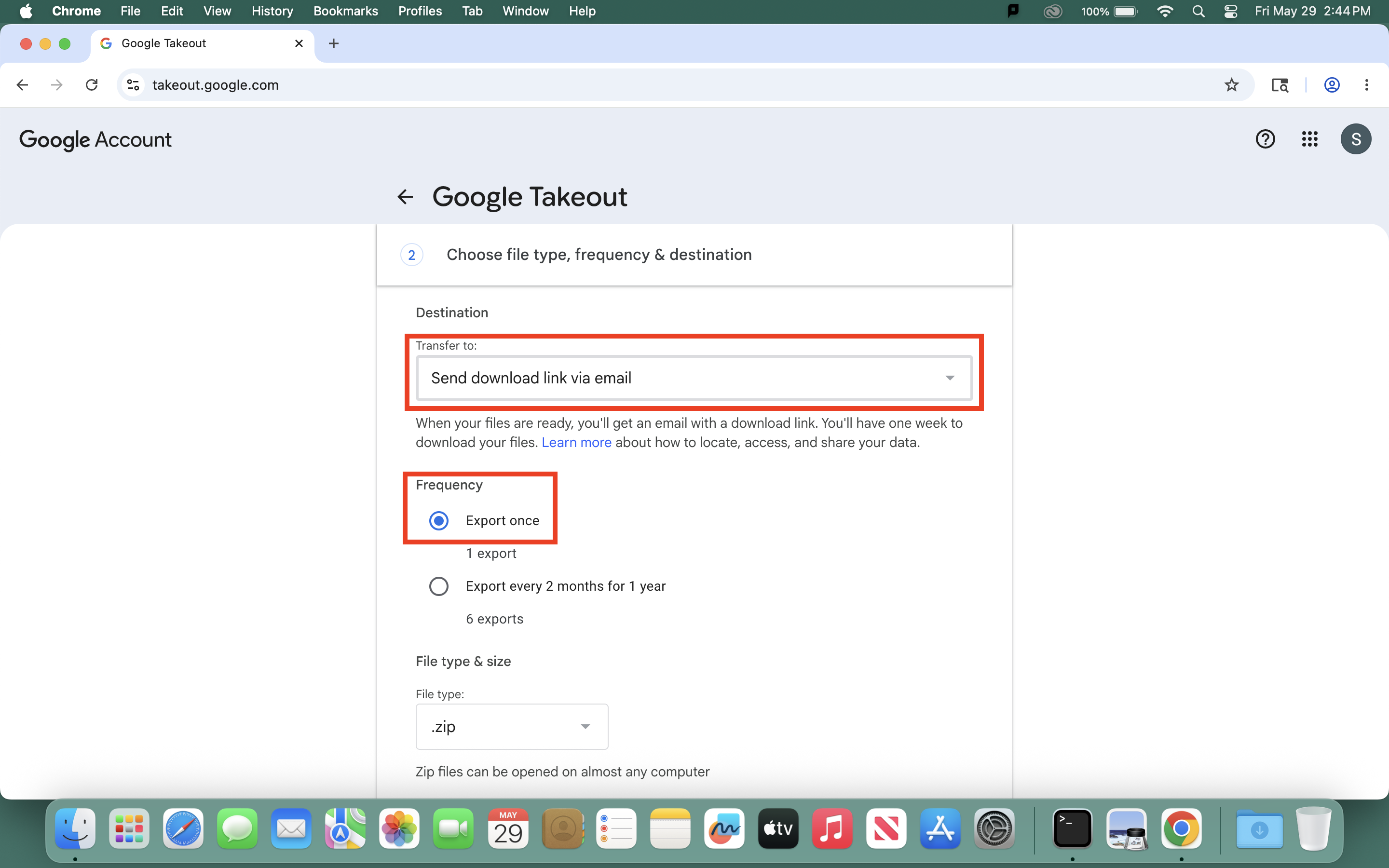The width and height of the screenshot is (1389, 868).
Task: Open the History menu
Action: (x=272, y=12)
